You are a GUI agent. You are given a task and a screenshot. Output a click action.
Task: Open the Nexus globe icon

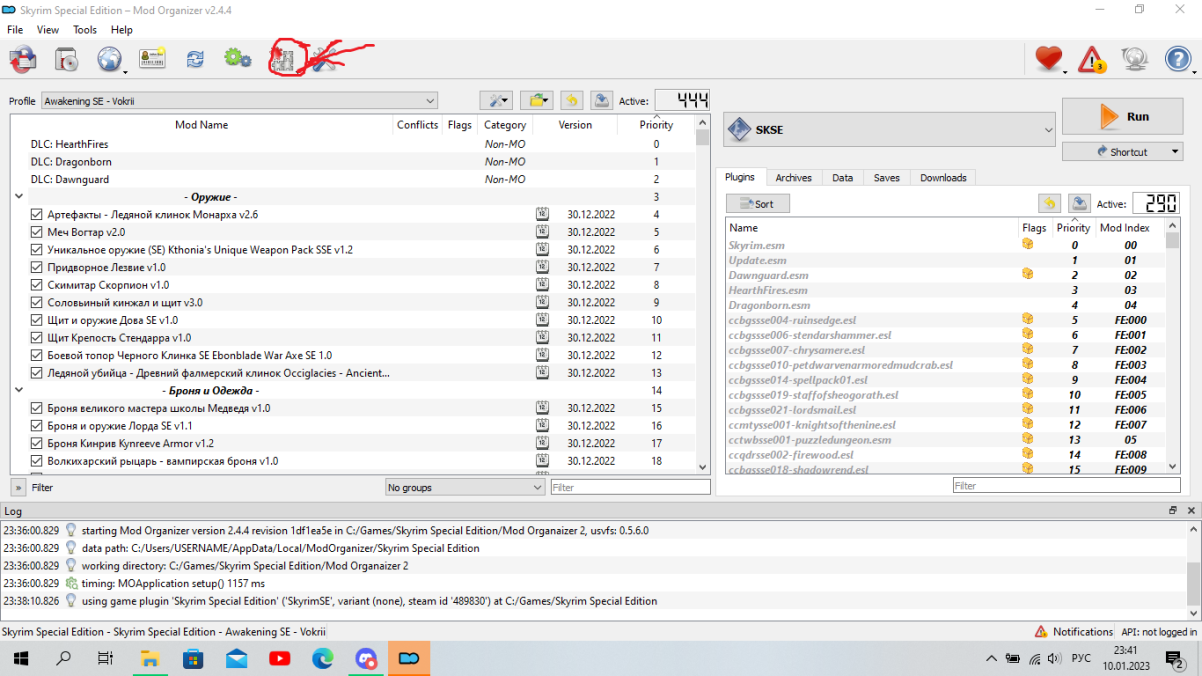point(109,60)
